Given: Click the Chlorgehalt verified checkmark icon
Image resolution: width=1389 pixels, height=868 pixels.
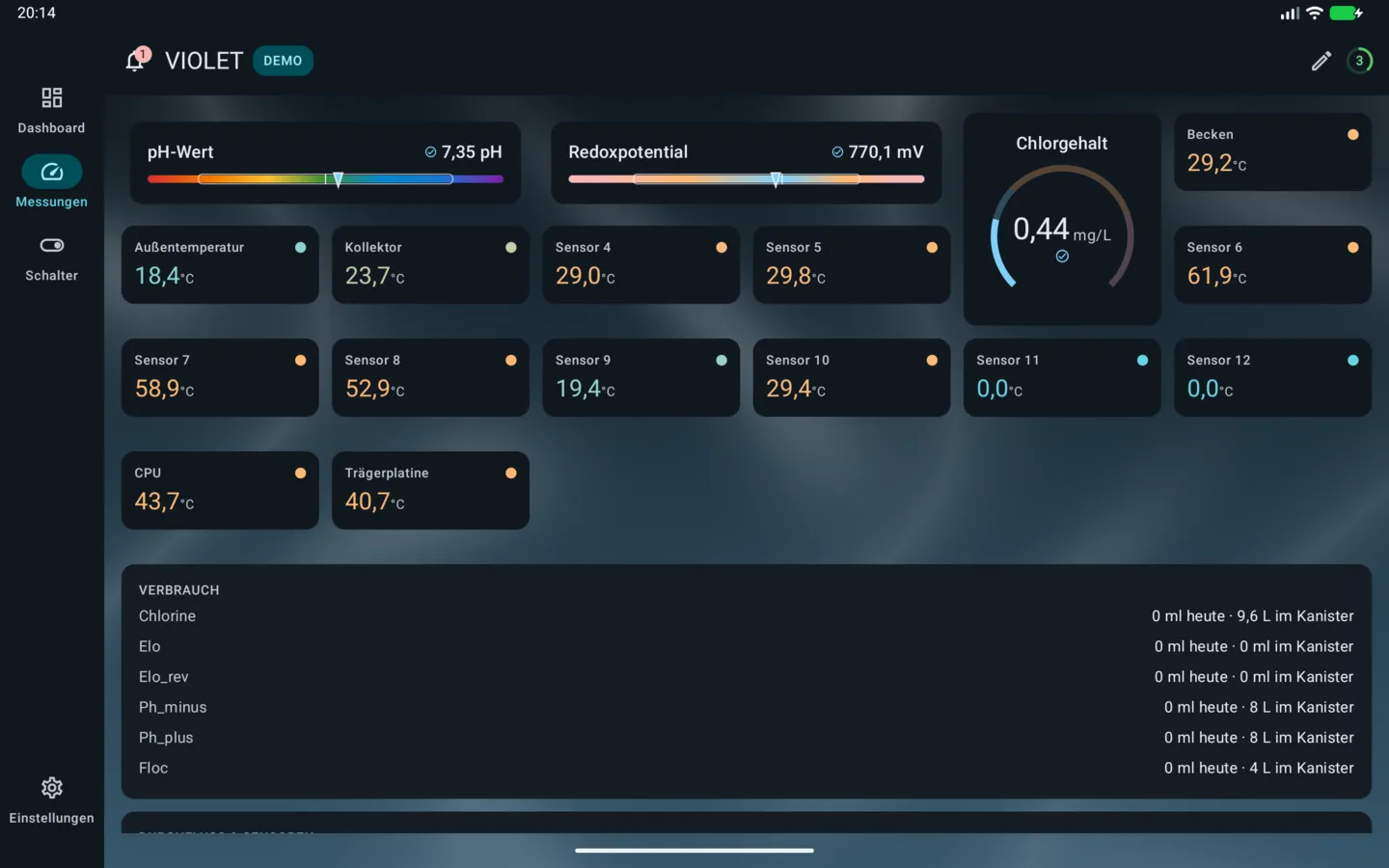Looking at the screenshot, I should pyautogui.click(x=1062, y=257).
